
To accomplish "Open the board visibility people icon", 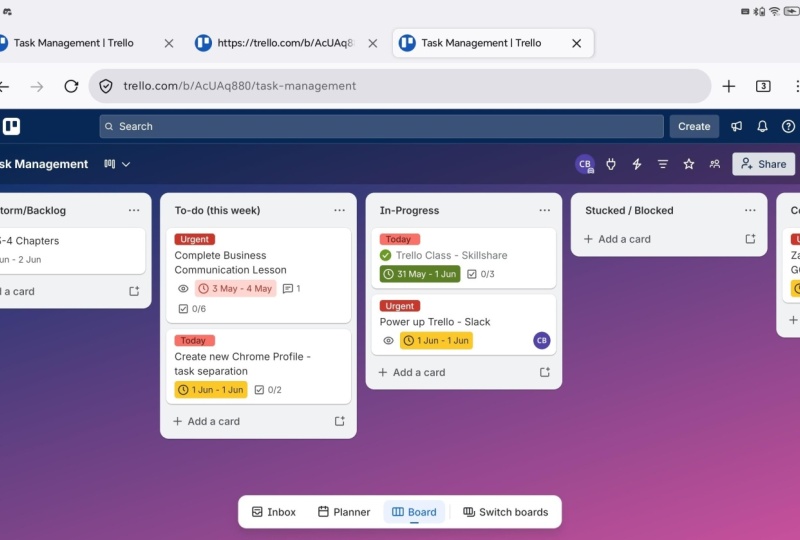I will point(715,164).
